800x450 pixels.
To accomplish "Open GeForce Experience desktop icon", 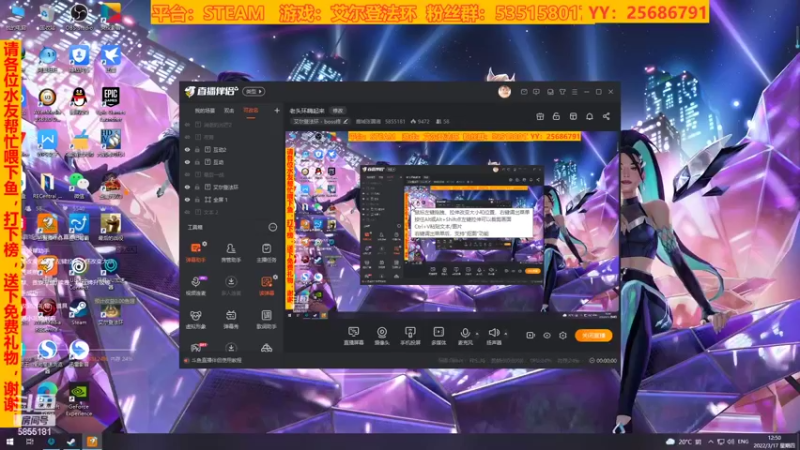I will [x=78, y=399].
